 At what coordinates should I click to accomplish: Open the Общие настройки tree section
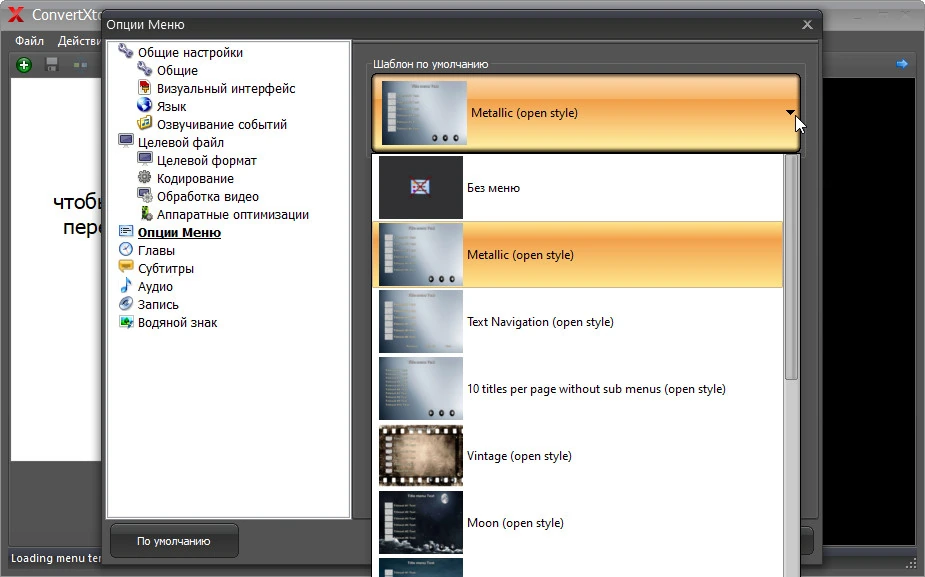click(190, 53)
